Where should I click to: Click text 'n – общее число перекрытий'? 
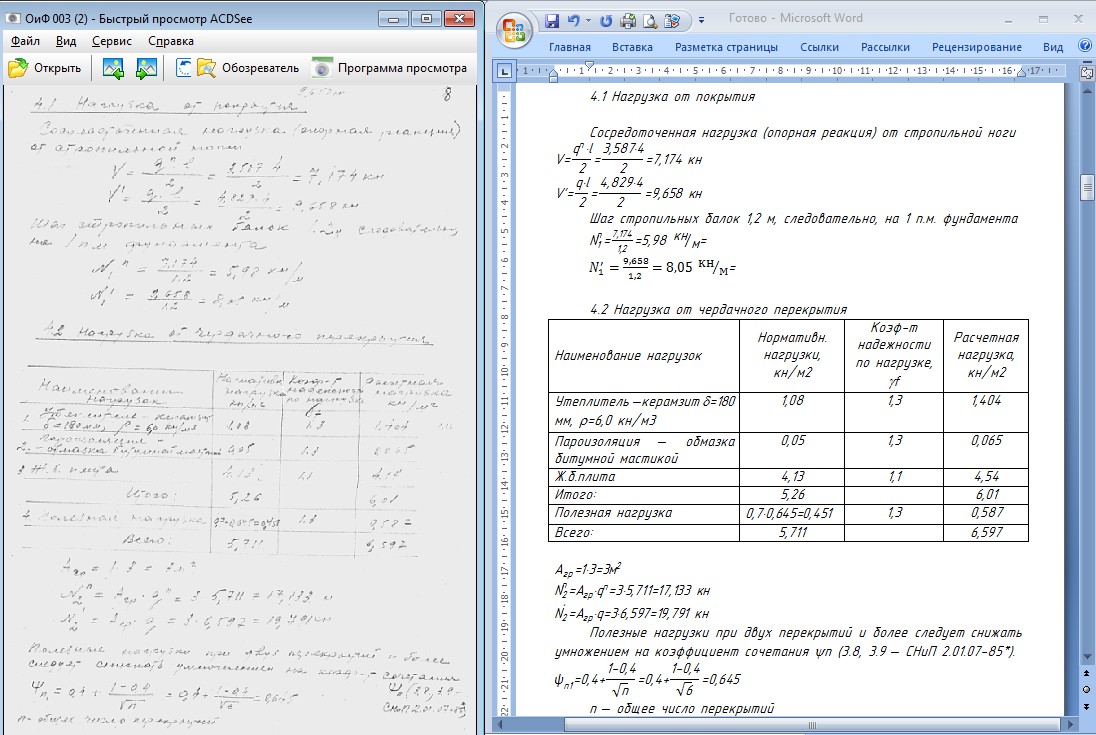pos(682,708)
